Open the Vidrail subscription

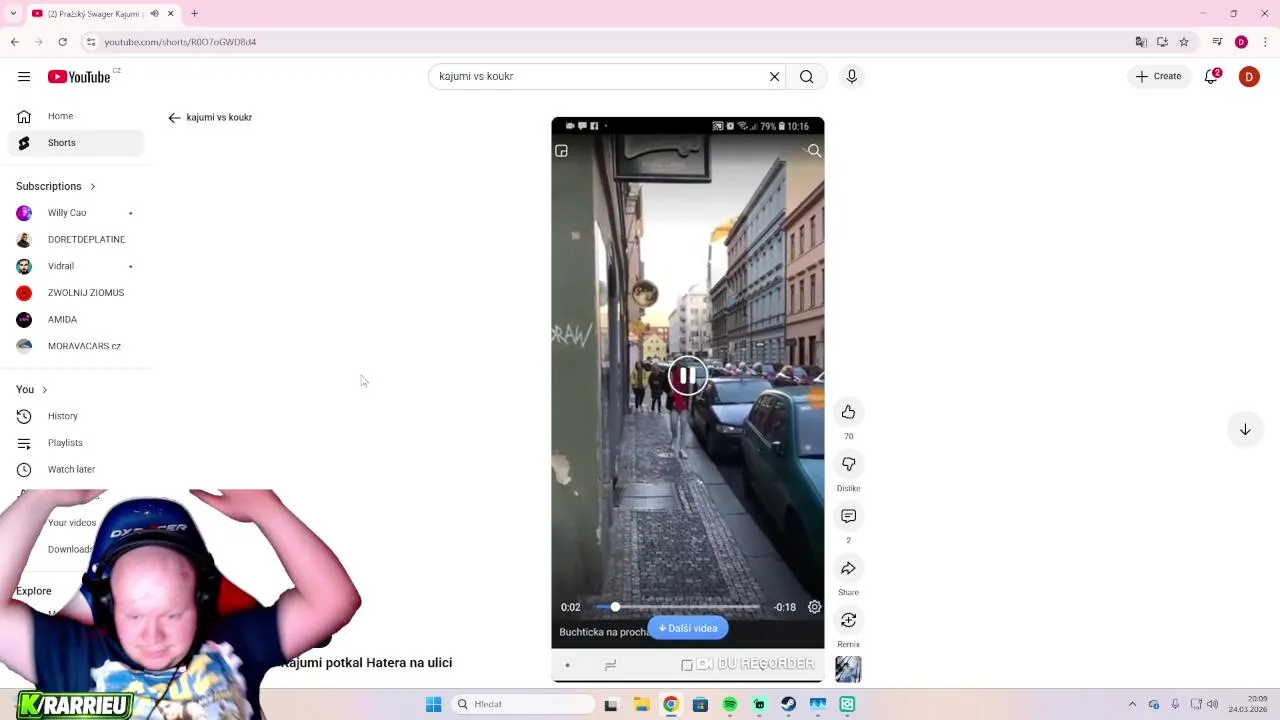click(77, 266)
